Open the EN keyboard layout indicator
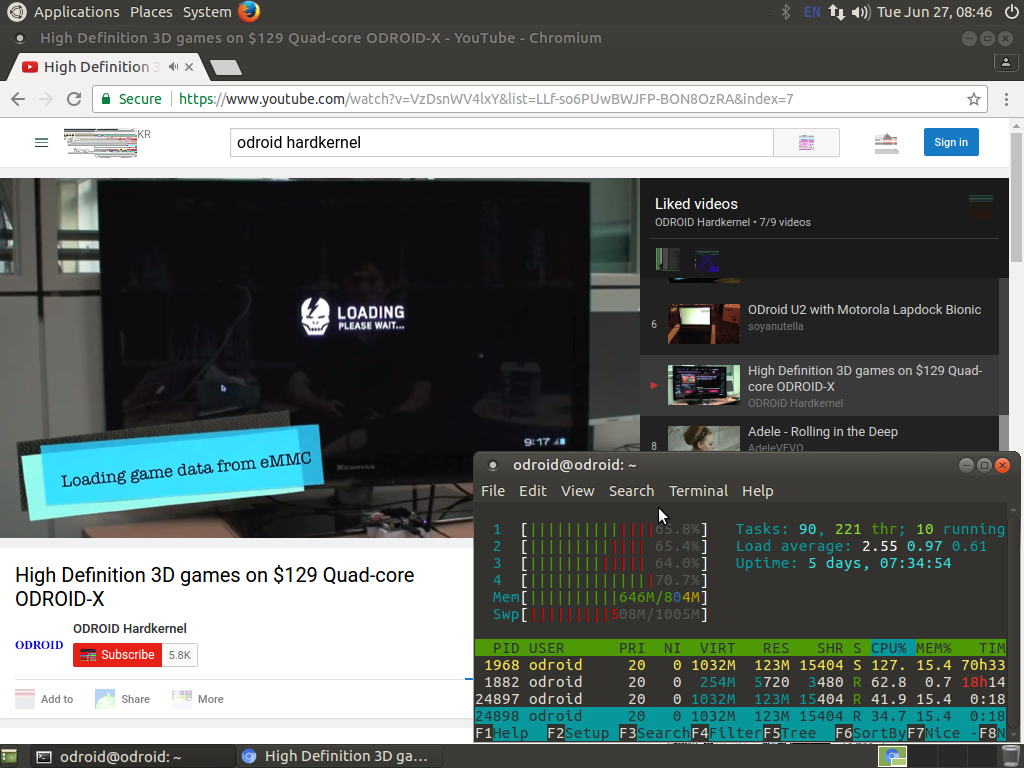This screenshot has width=1024, height=768. point(812,12)
